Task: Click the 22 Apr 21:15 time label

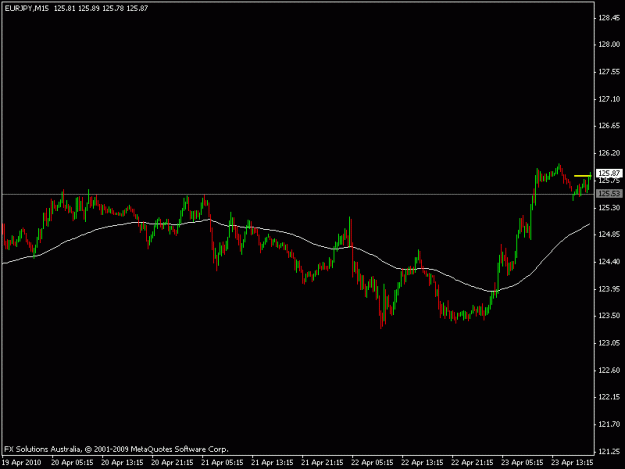Action: (x=472, y=463)
